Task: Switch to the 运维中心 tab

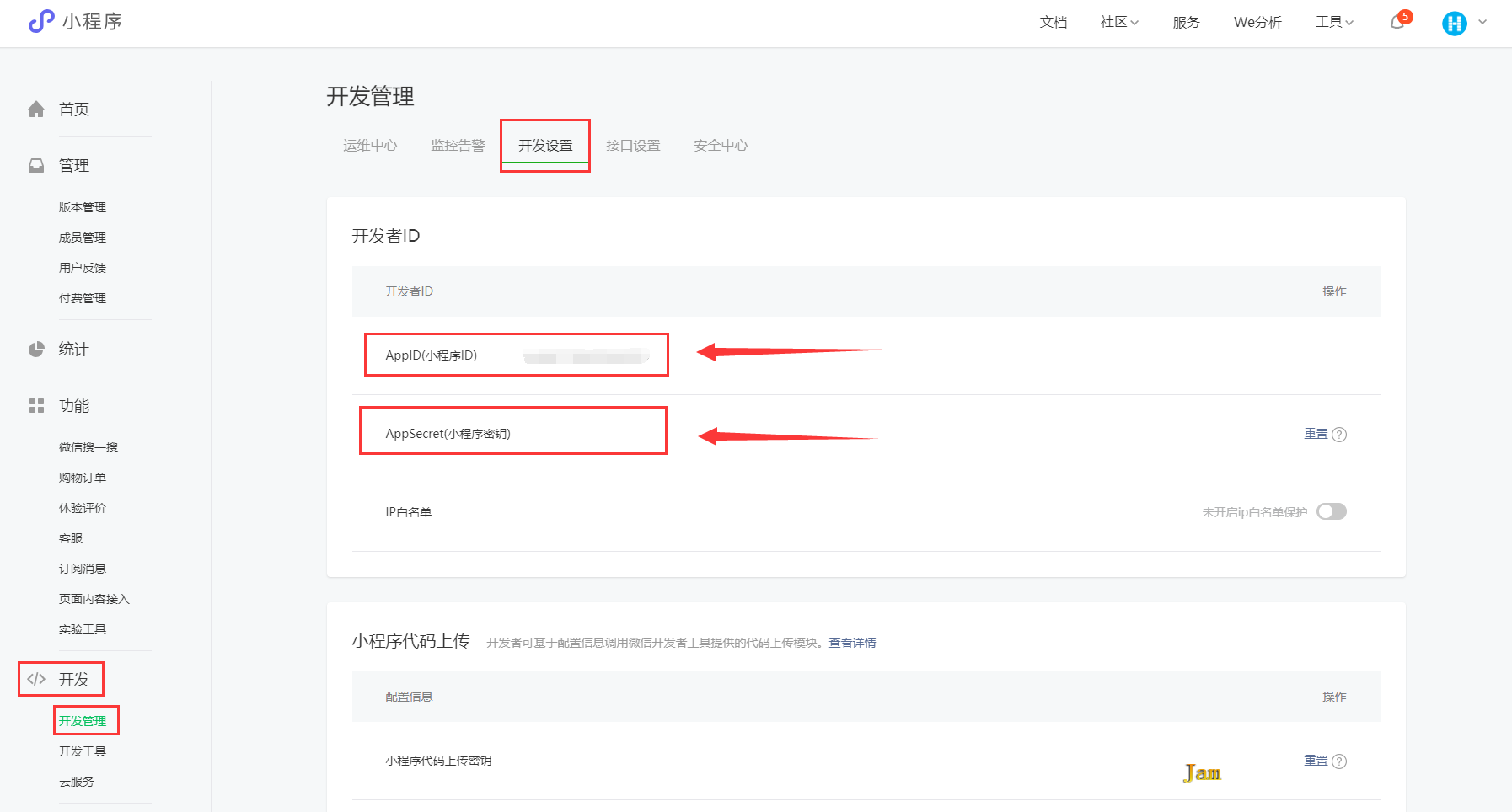Action: (x=370, y=146)
